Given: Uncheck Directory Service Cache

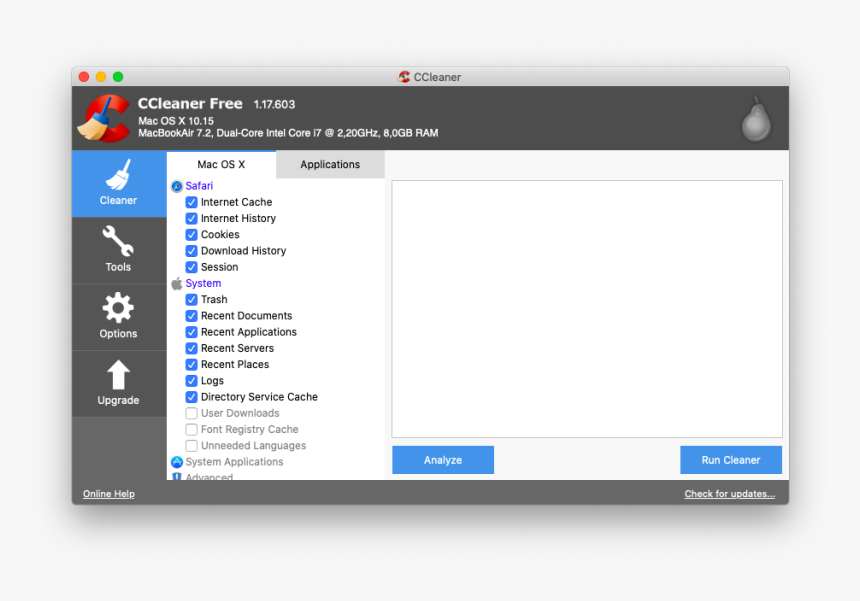Looking at the screenshot, I should coord(191,397).
